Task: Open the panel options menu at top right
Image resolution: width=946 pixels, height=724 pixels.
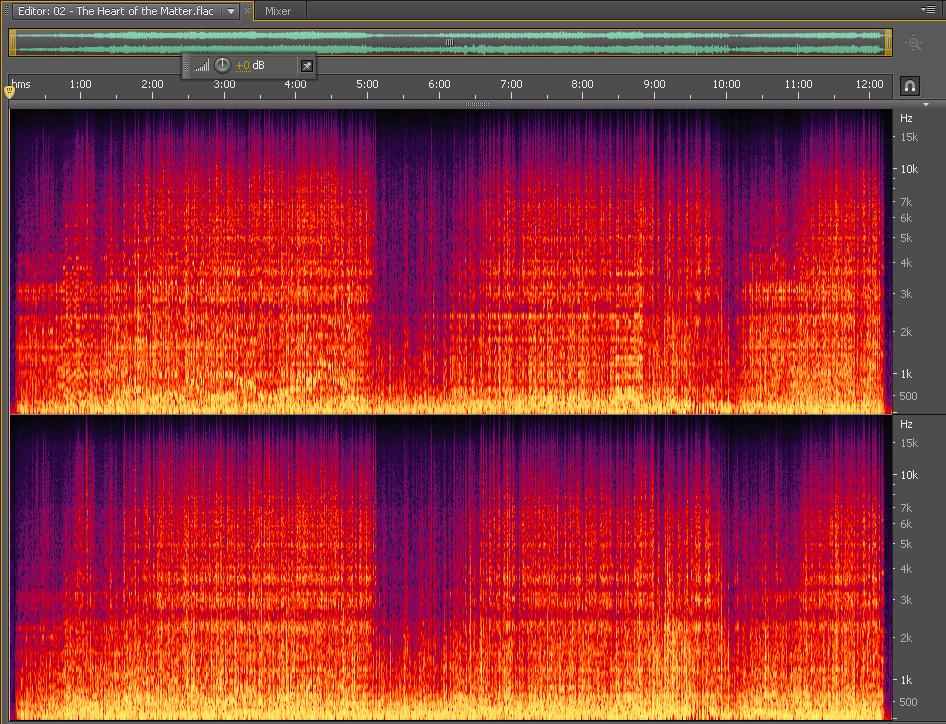Action: (x=928, y=10)
